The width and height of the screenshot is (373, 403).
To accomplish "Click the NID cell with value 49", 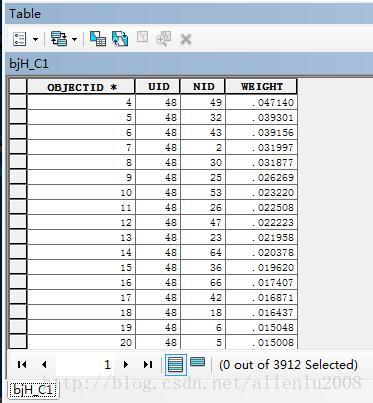I will coord(203,102).
